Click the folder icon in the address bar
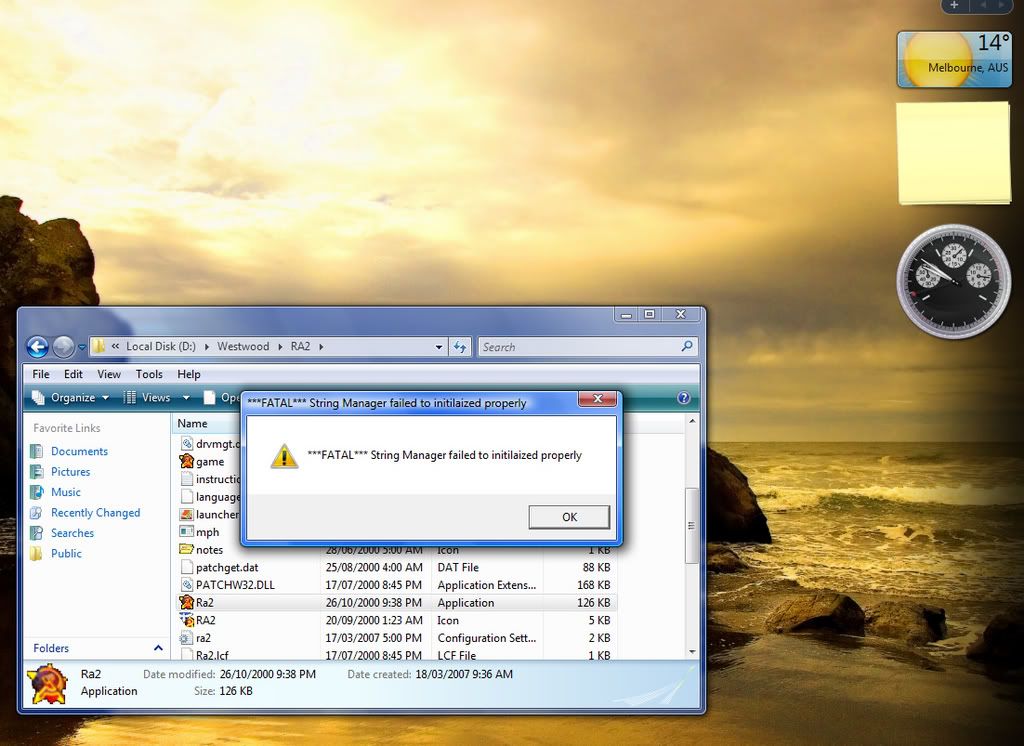Screen dimensions: 1024x746 click(x=99, y=346)
